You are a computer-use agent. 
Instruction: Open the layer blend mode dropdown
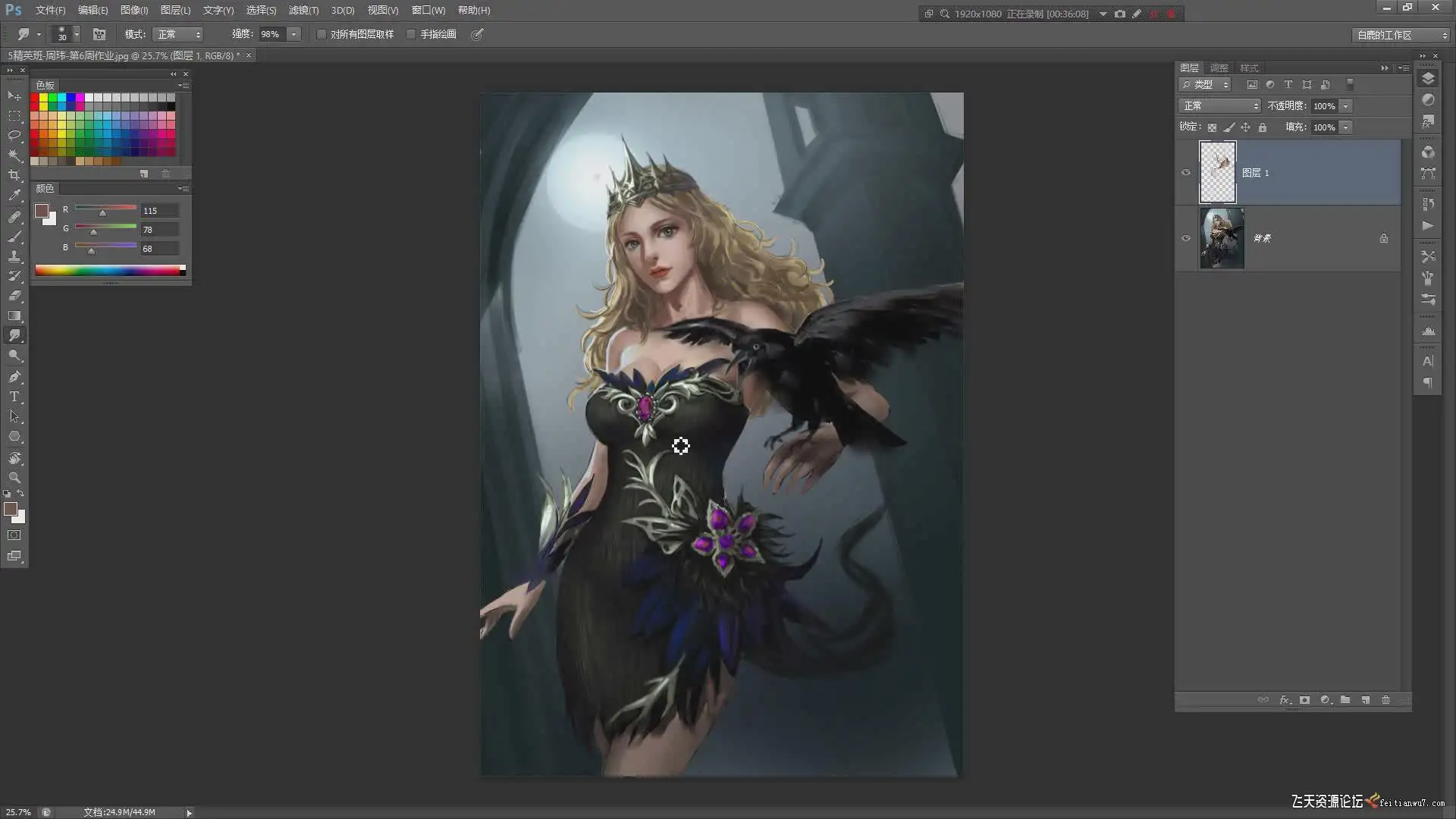click(1219, 106)
